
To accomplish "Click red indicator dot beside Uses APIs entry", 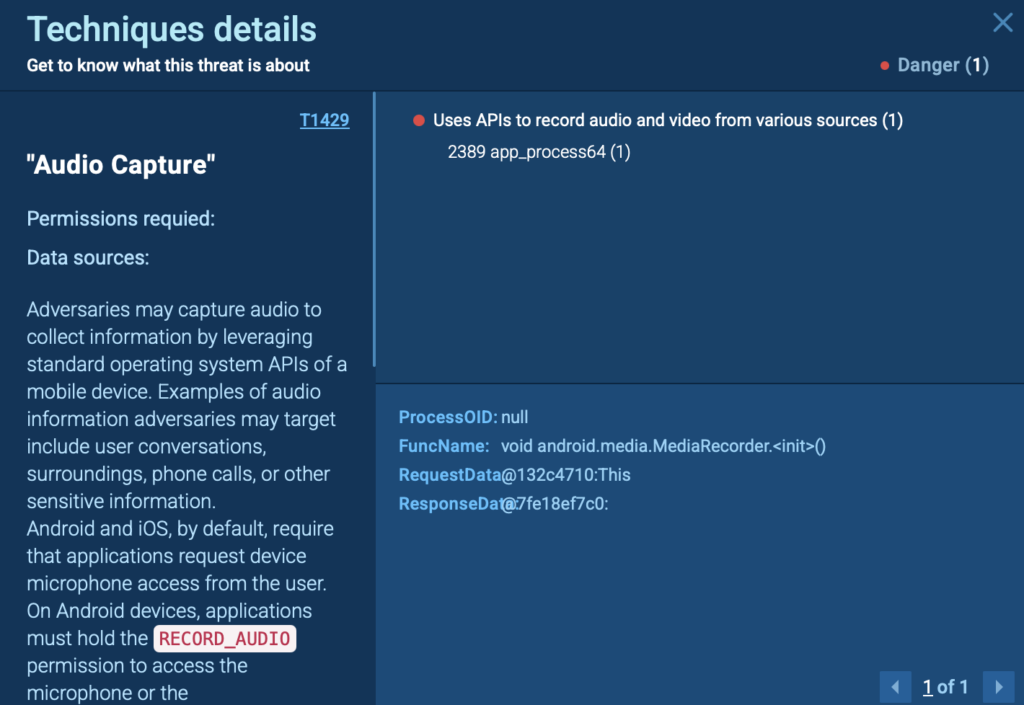I will 419,121.
